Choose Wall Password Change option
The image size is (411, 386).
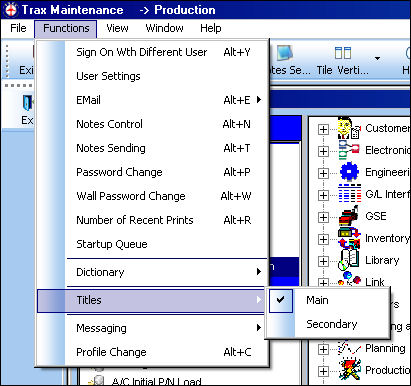tap(152, 196)
